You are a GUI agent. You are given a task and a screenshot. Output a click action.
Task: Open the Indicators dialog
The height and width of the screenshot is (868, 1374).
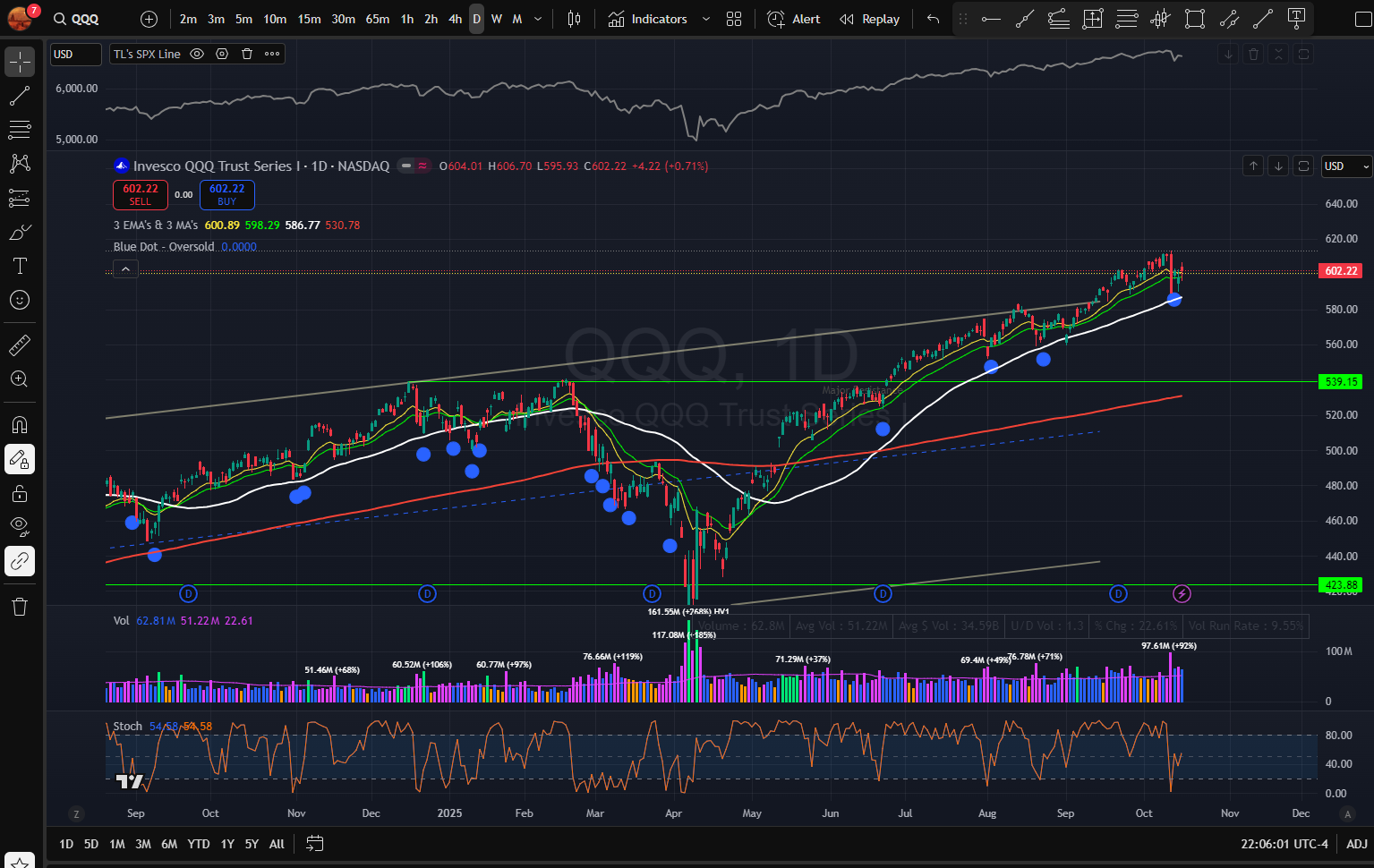(x=648, y=19)
